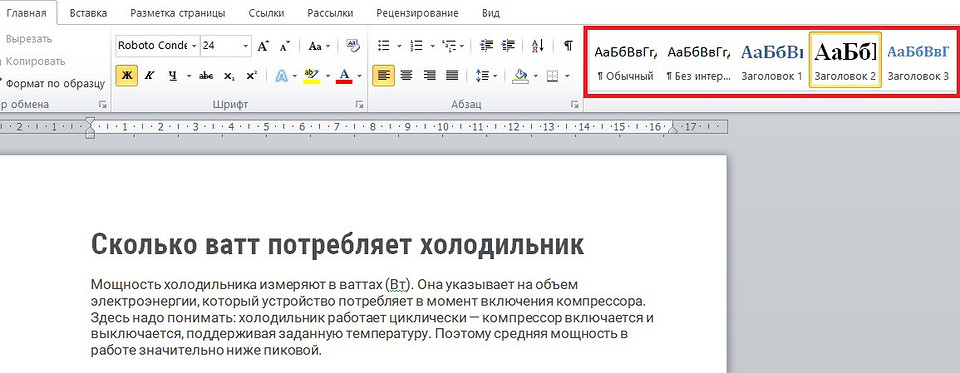Expand the line spacing dropdown arrow
The width and height of the screenshot is (960, 373).
[495, 76]
